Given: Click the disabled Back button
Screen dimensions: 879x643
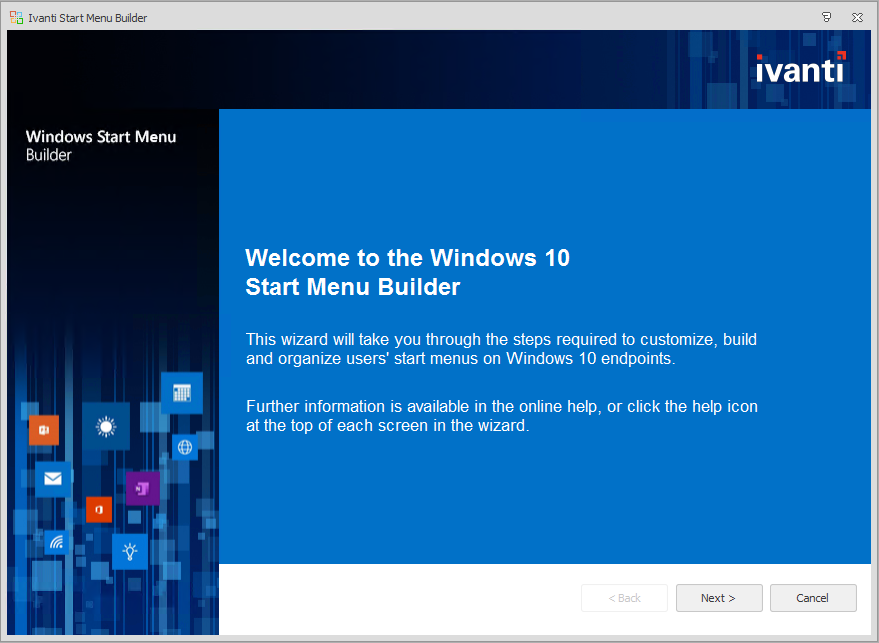Looking at the screenshot, I should tap(624, 598).
